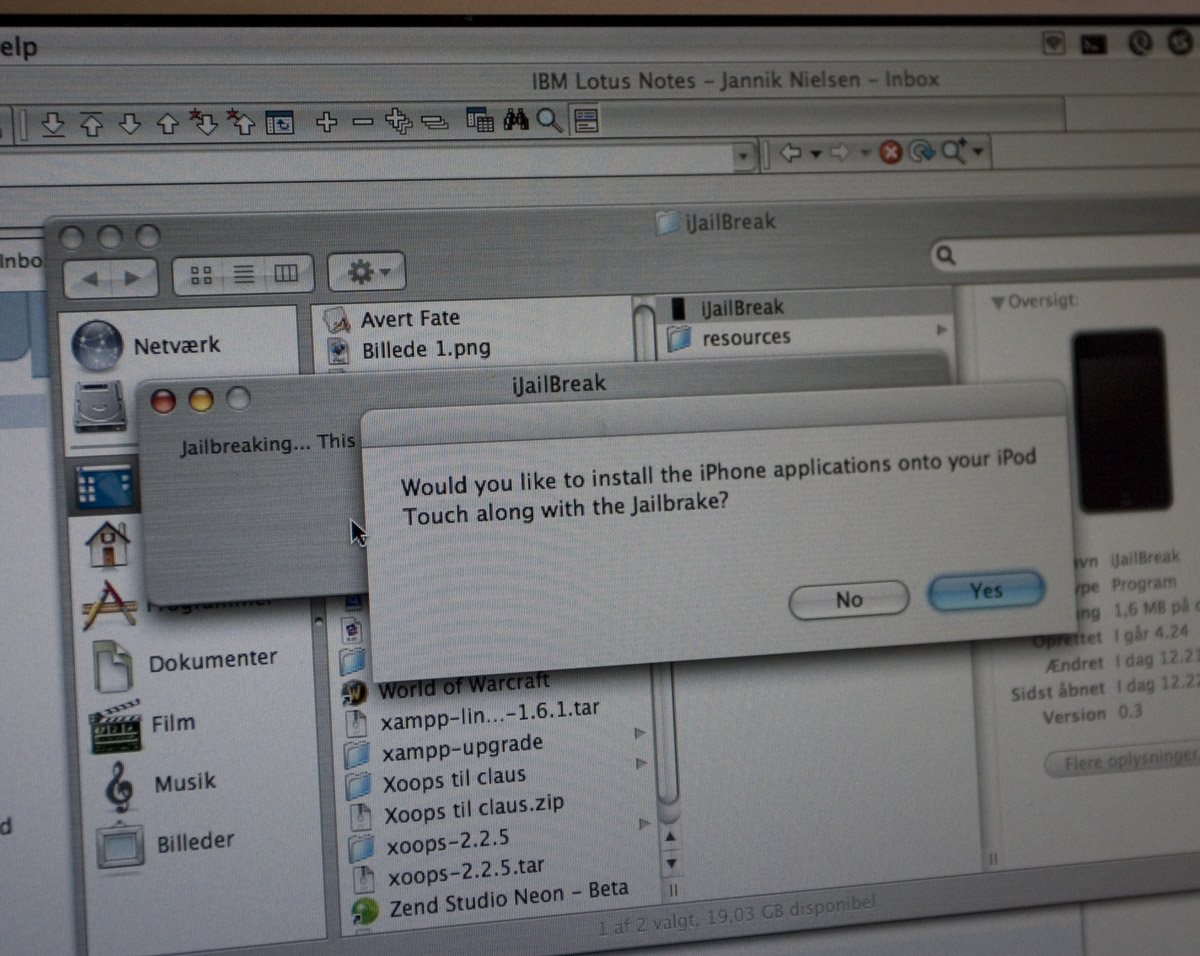Switch Finder to list view

243,274
